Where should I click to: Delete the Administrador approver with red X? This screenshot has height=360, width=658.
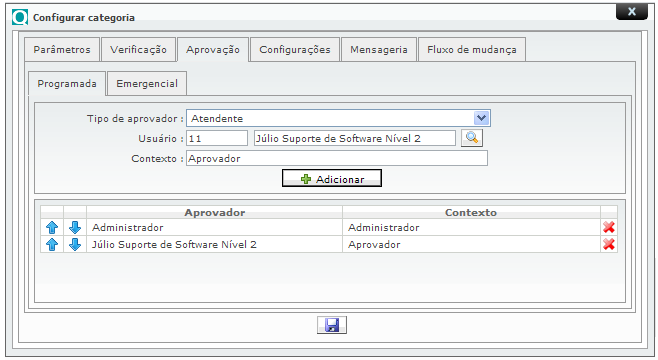click(x=608, y=227)
